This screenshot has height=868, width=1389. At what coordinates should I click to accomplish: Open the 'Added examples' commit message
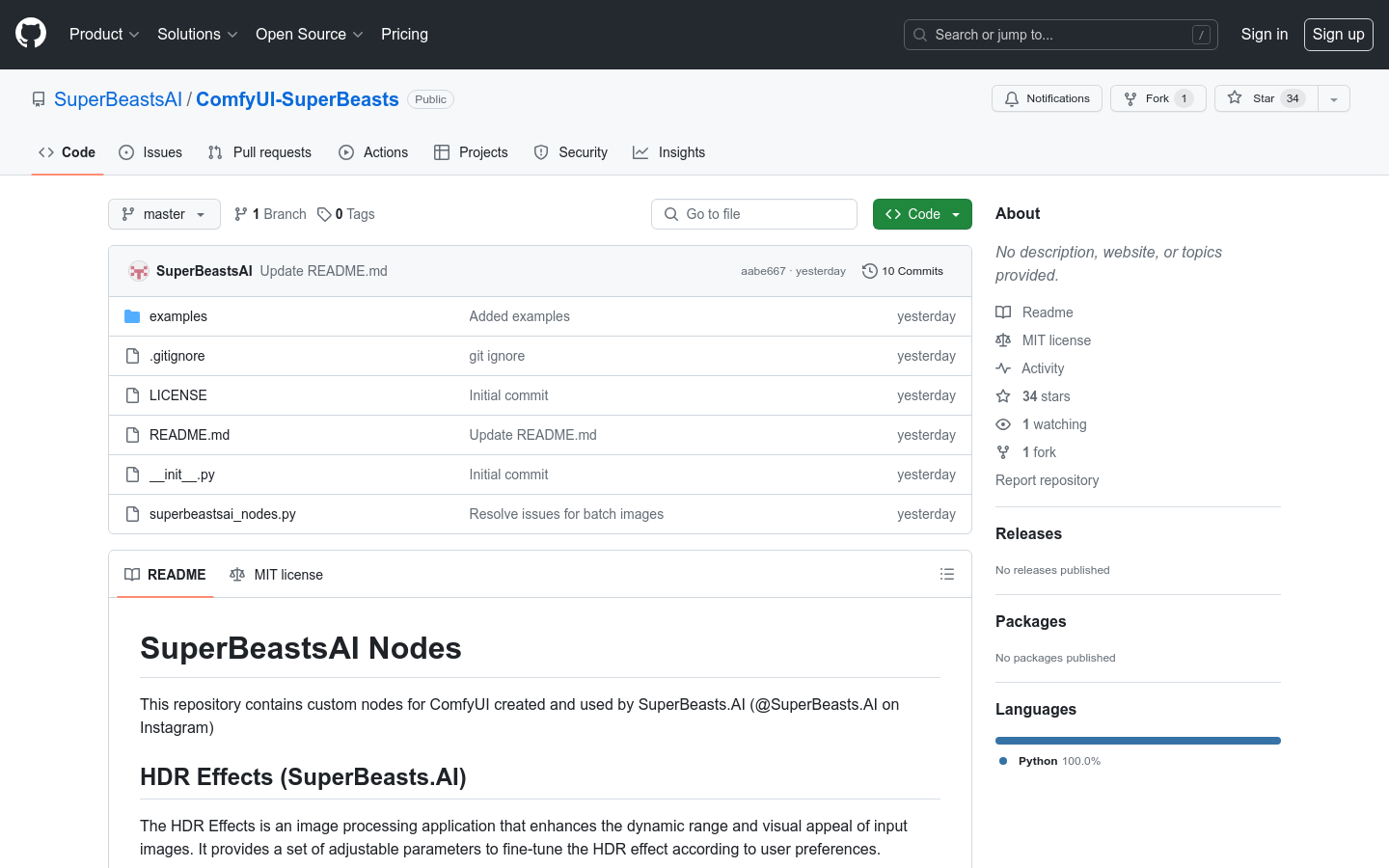pyautogui.click(x=519, y=316)
